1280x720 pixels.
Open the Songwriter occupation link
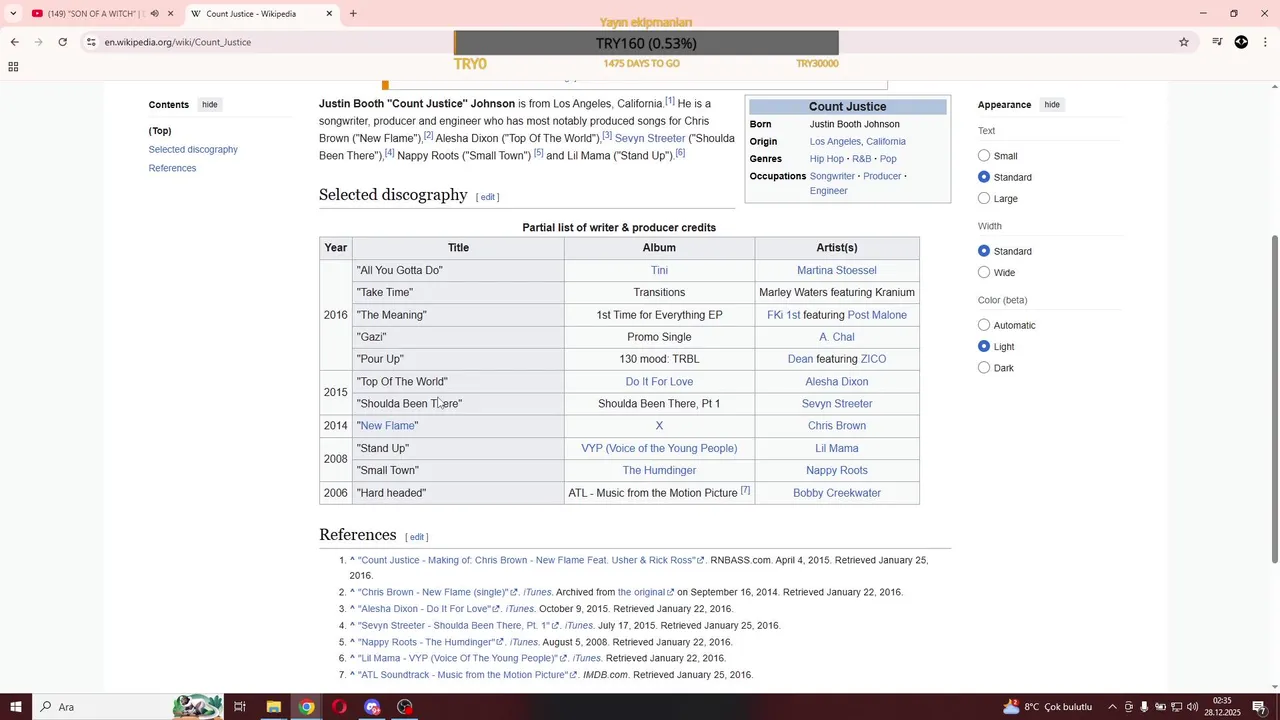(x=832, y=176)
